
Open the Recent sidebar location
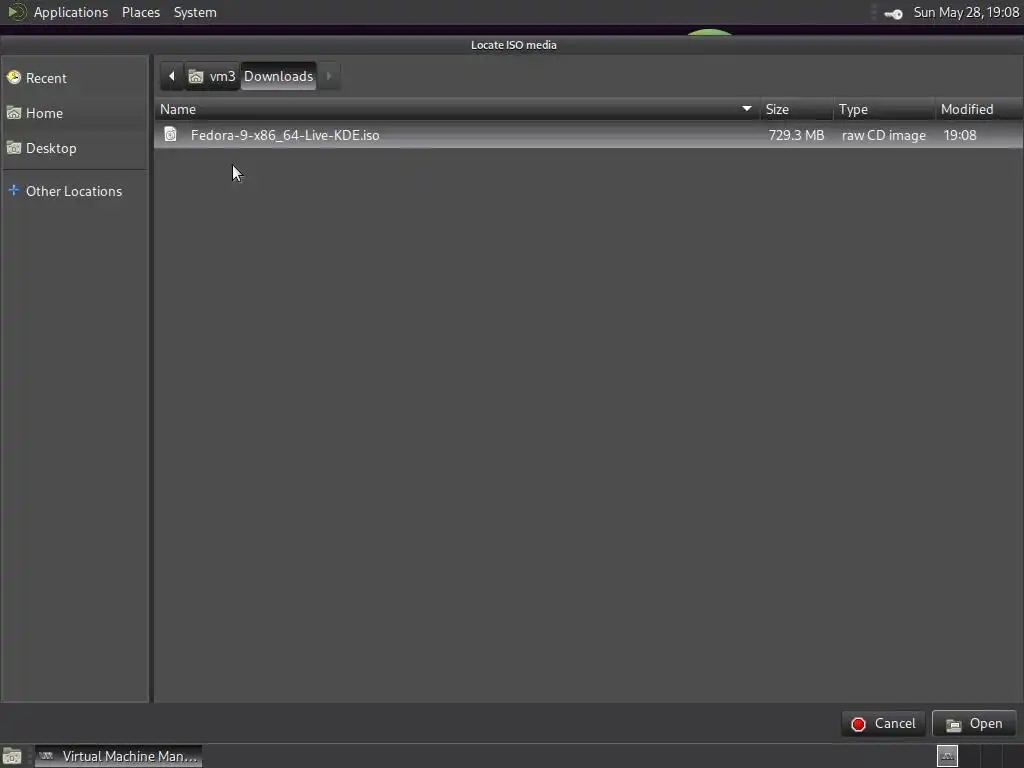pyautogui.click(x=74, y=78)
